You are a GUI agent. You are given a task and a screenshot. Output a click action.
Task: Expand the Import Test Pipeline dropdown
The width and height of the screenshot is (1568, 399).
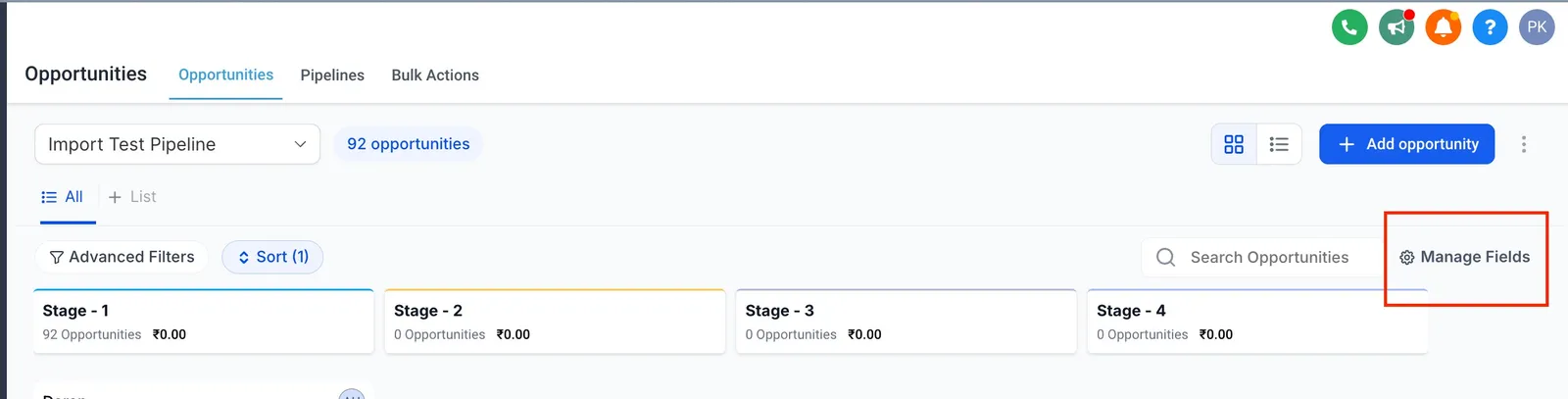[x=177, y=144]
